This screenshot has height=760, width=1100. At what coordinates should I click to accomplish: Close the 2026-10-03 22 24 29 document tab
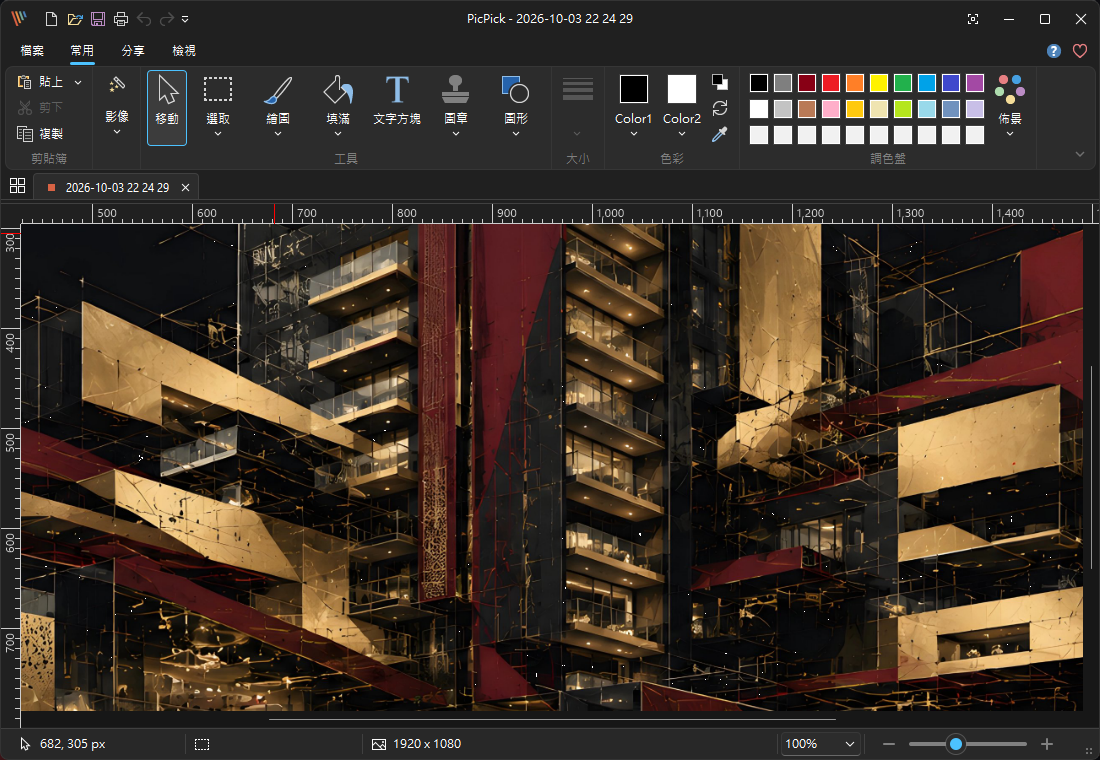(x=185, y=187)
